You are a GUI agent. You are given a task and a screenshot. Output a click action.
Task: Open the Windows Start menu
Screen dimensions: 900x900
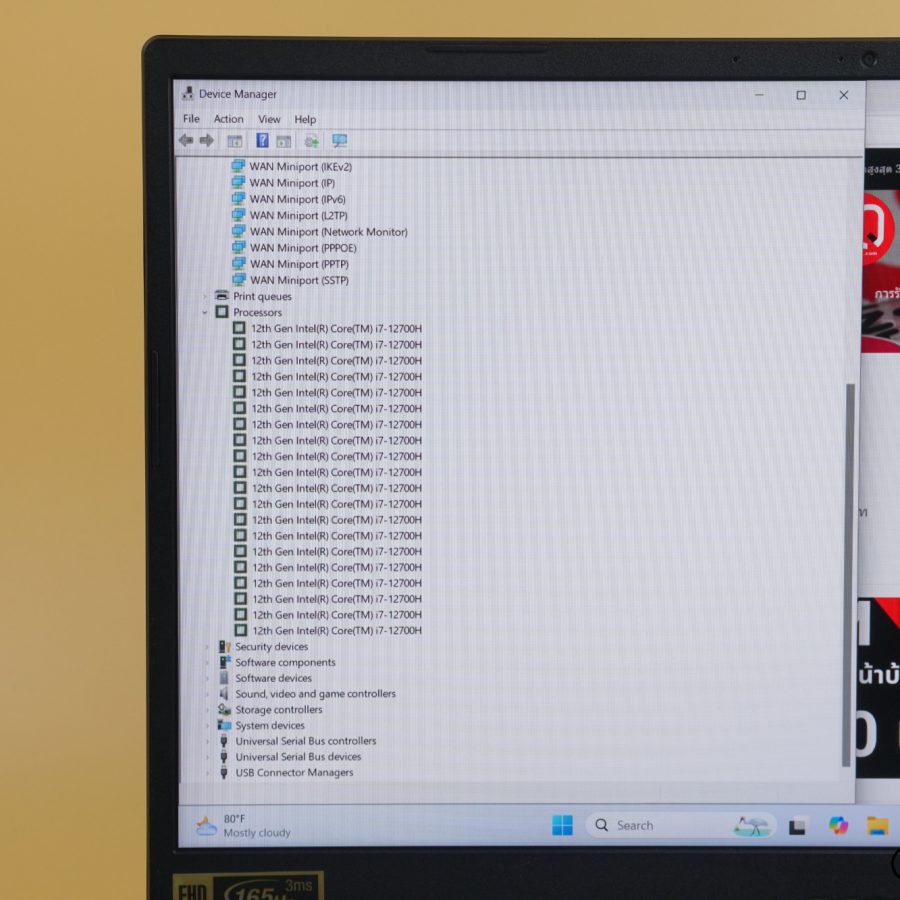click(x=562, y=825)
